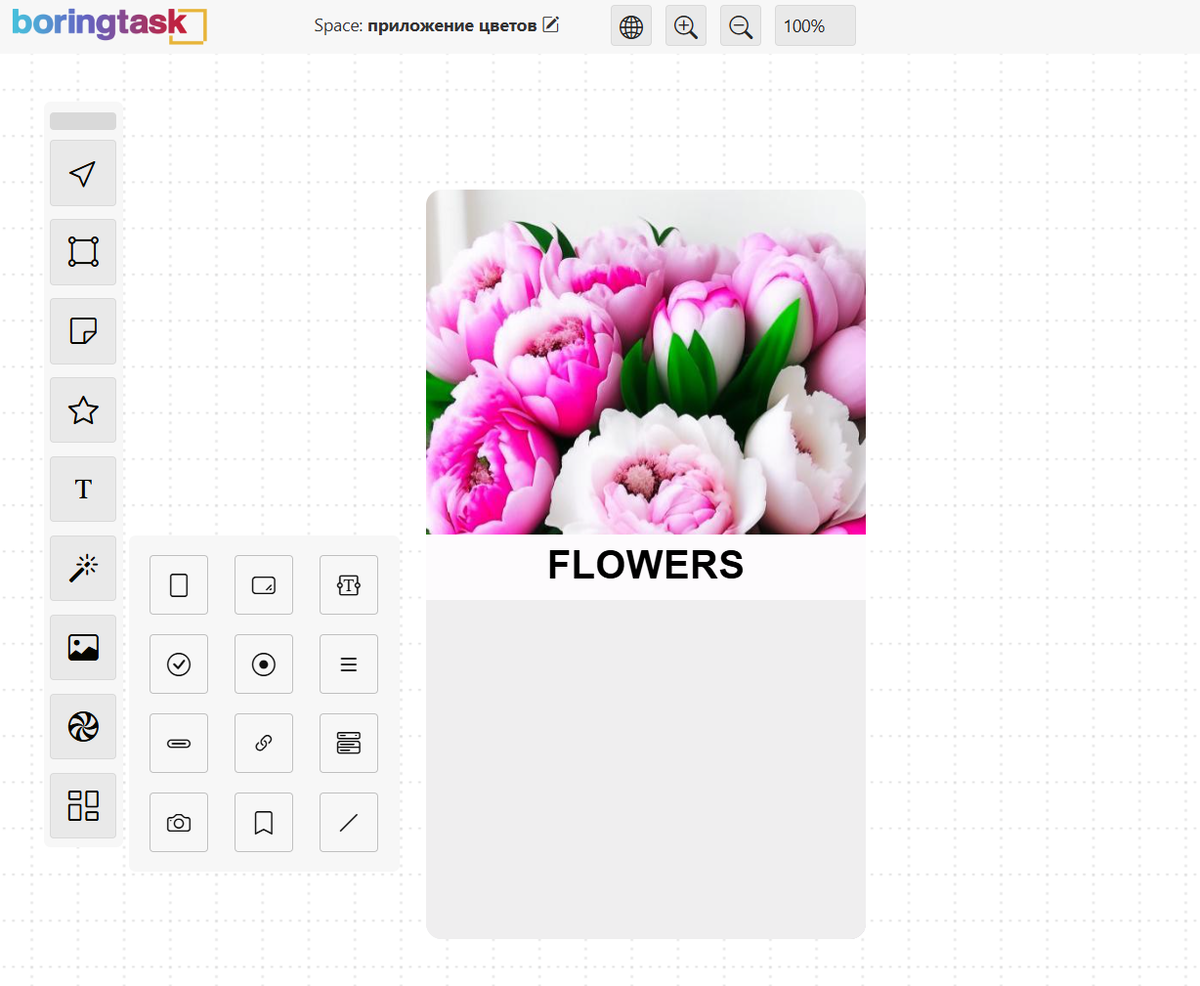Insert a radio button component

[x=264, y=664]
